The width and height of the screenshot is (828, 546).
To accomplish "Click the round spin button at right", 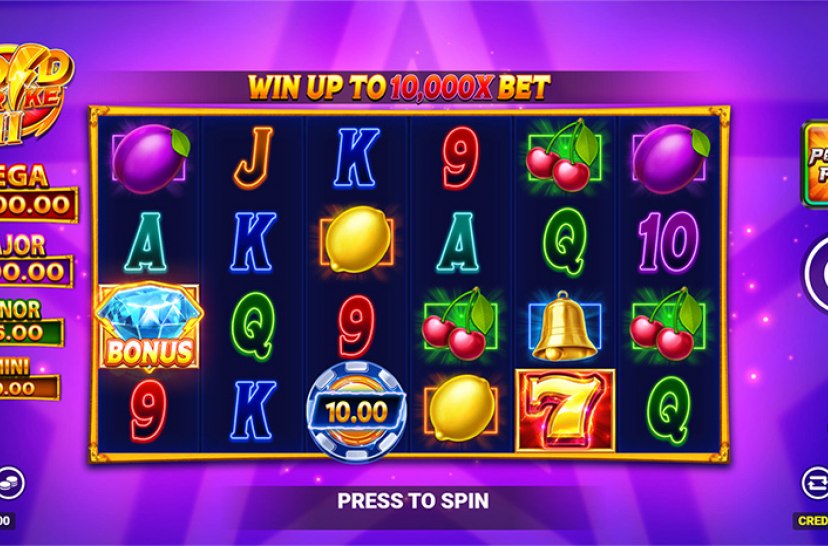I will pos(815,274).
